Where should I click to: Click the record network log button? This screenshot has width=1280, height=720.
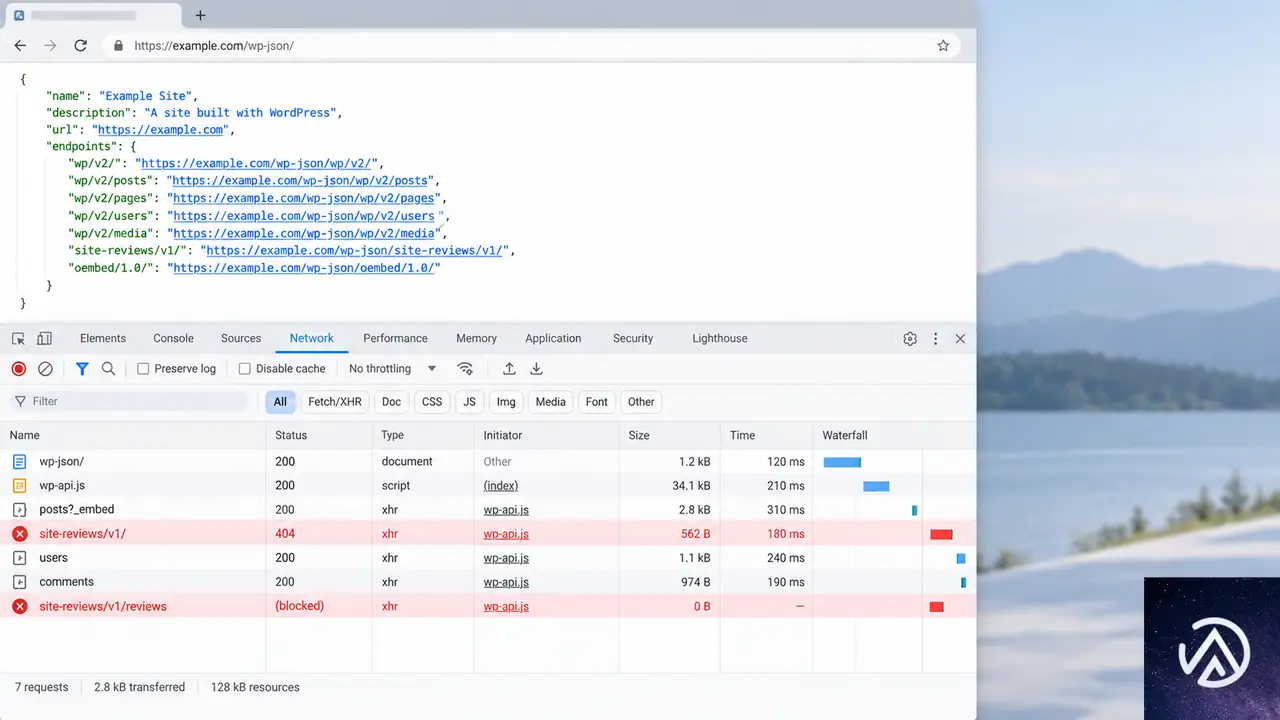click(x=19, y=369)
